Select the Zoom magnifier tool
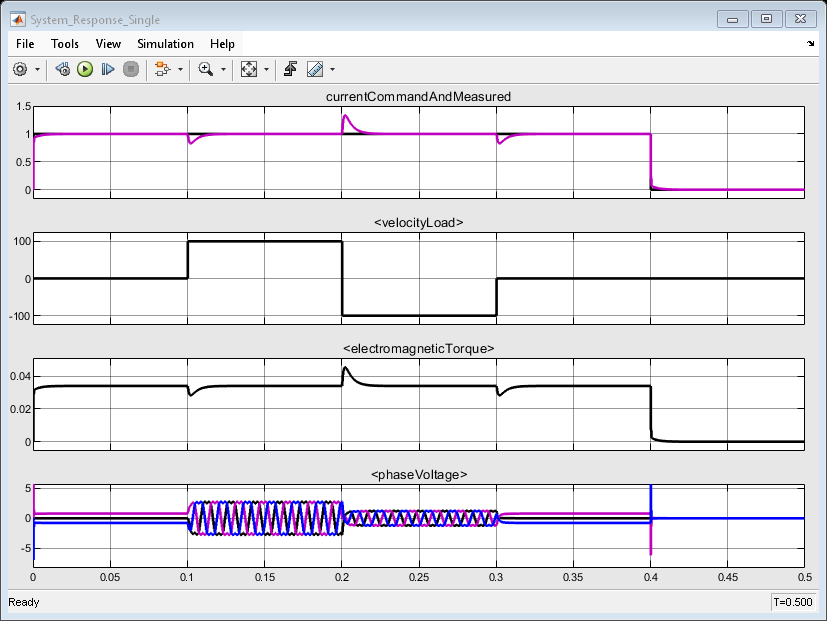The image size is (827, 621). click(x=205, y=69)
